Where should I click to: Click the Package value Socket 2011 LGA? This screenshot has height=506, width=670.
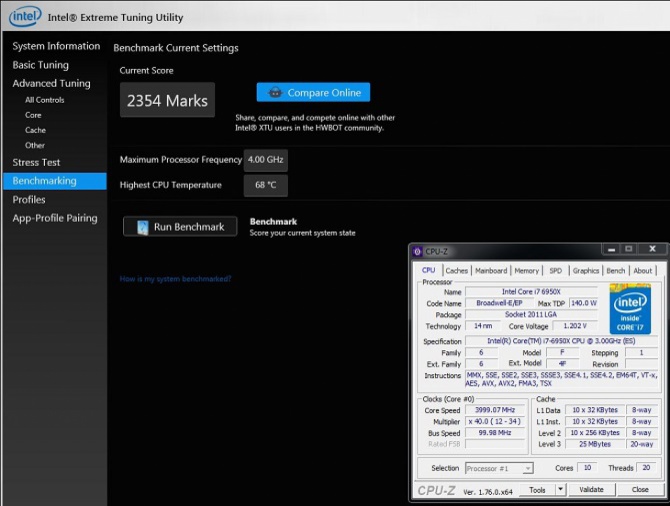(x=531, y=315)
